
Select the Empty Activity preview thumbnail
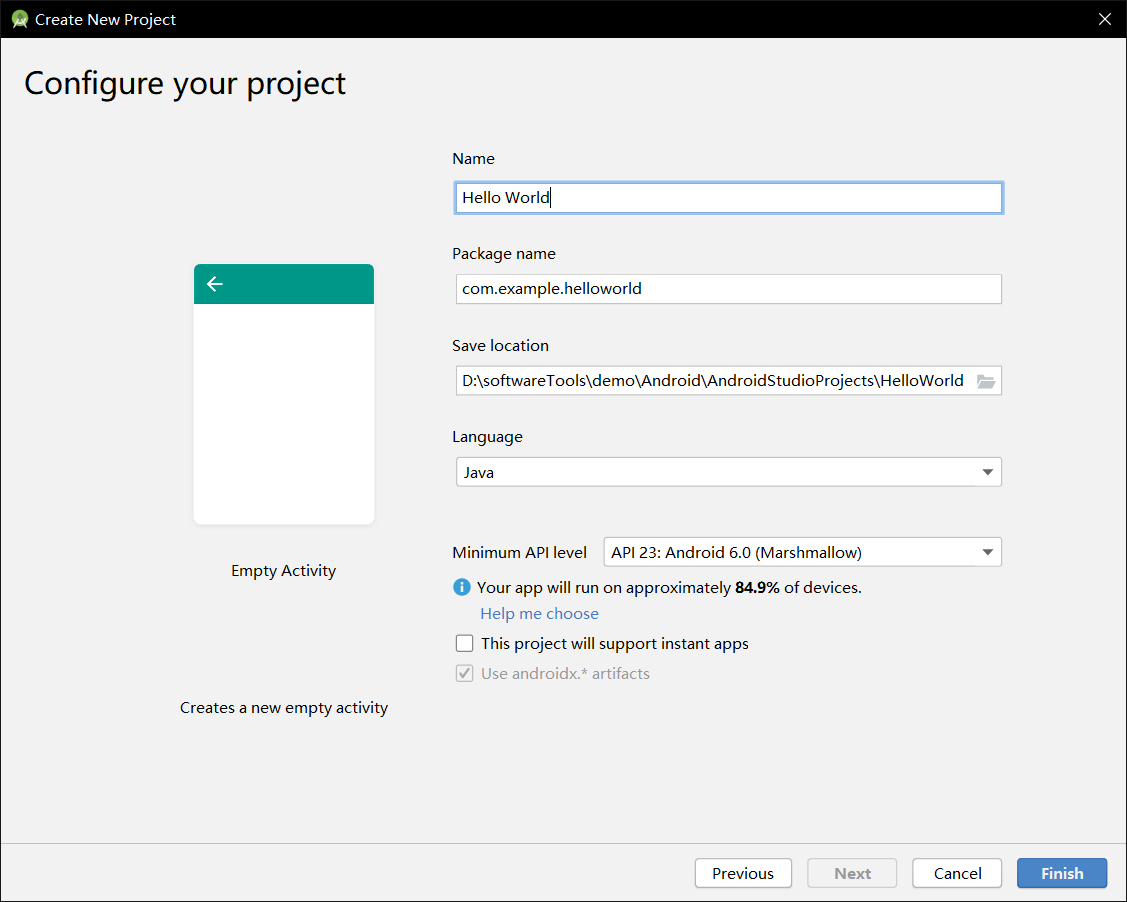pyautogui.click(x=284, y=394)
